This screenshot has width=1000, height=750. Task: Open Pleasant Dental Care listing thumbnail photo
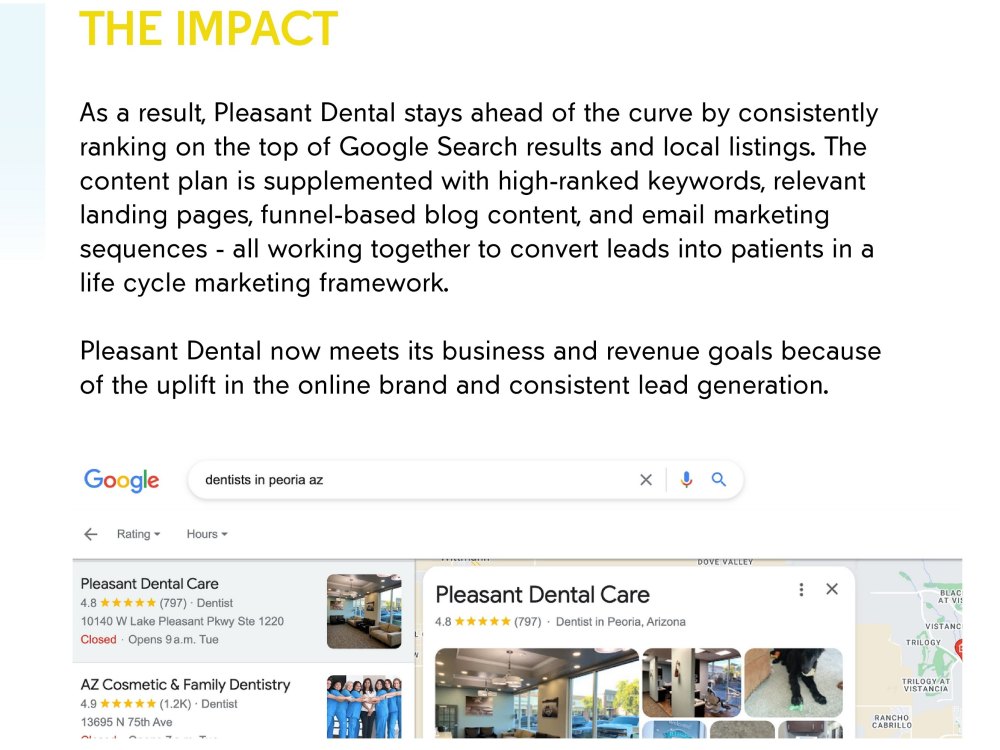(364, 611)
